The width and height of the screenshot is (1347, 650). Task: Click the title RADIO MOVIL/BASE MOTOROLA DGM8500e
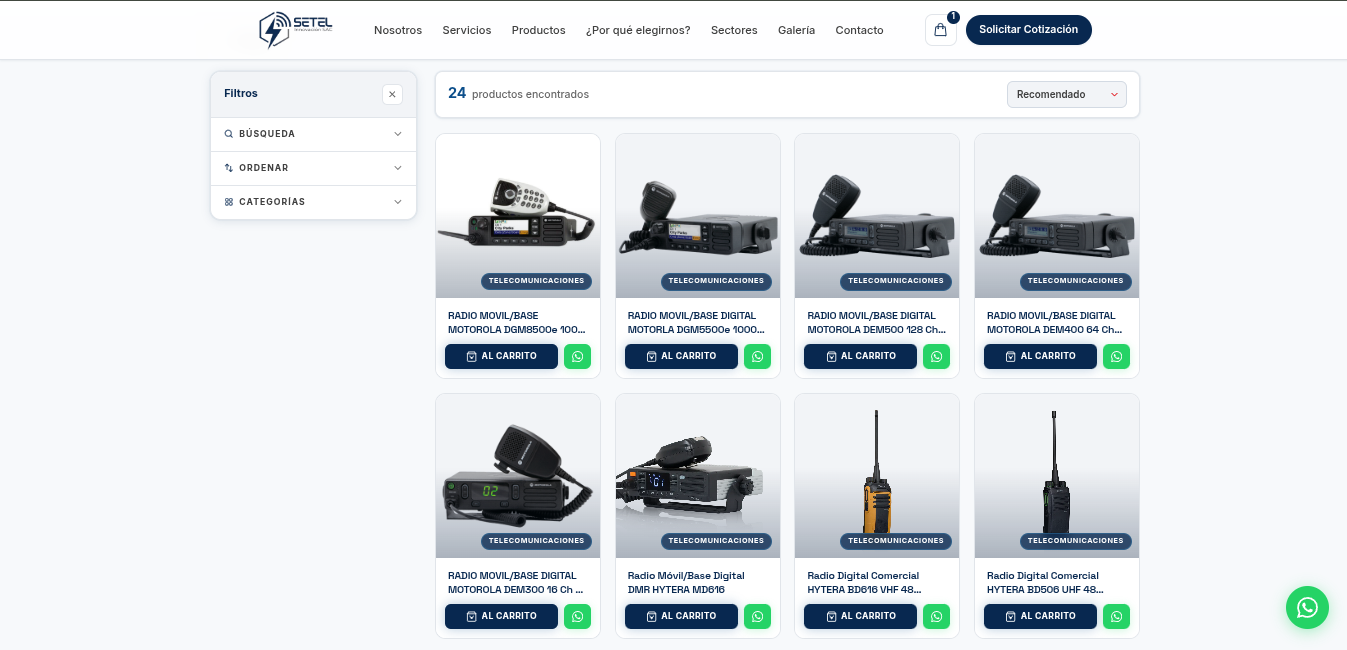517,322
